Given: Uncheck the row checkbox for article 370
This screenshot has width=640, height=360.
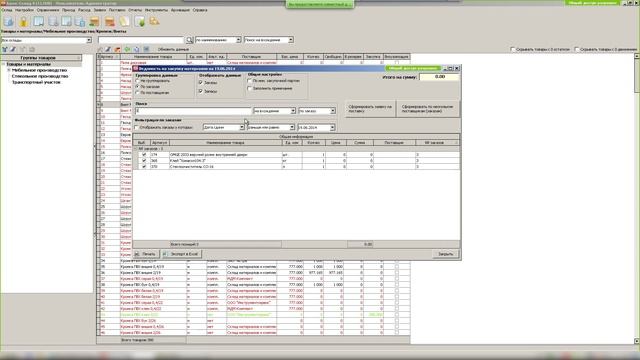Looking at the screenshot, I should [x=144, y=167].
